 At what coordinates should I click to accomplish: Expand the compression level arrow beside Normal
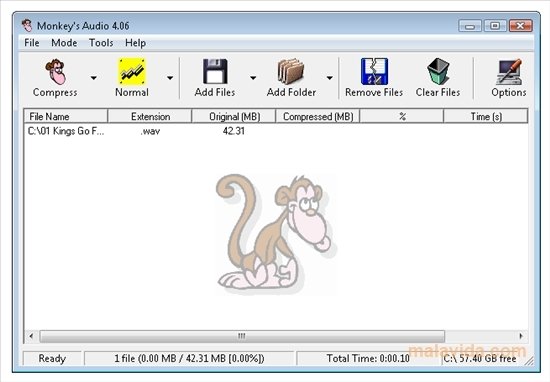170,78
